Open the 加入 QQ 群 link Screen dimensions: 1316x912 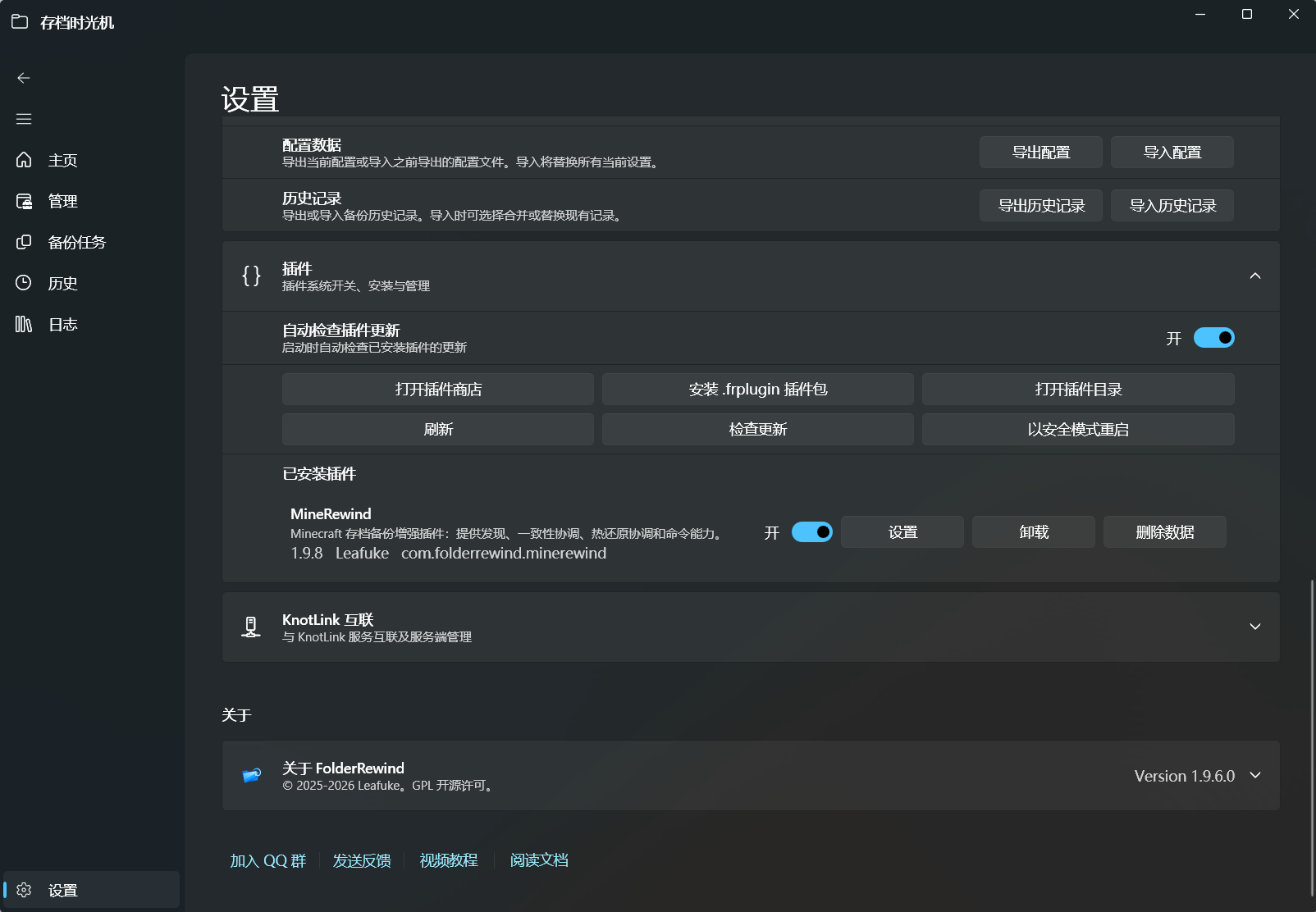point(267,860)
